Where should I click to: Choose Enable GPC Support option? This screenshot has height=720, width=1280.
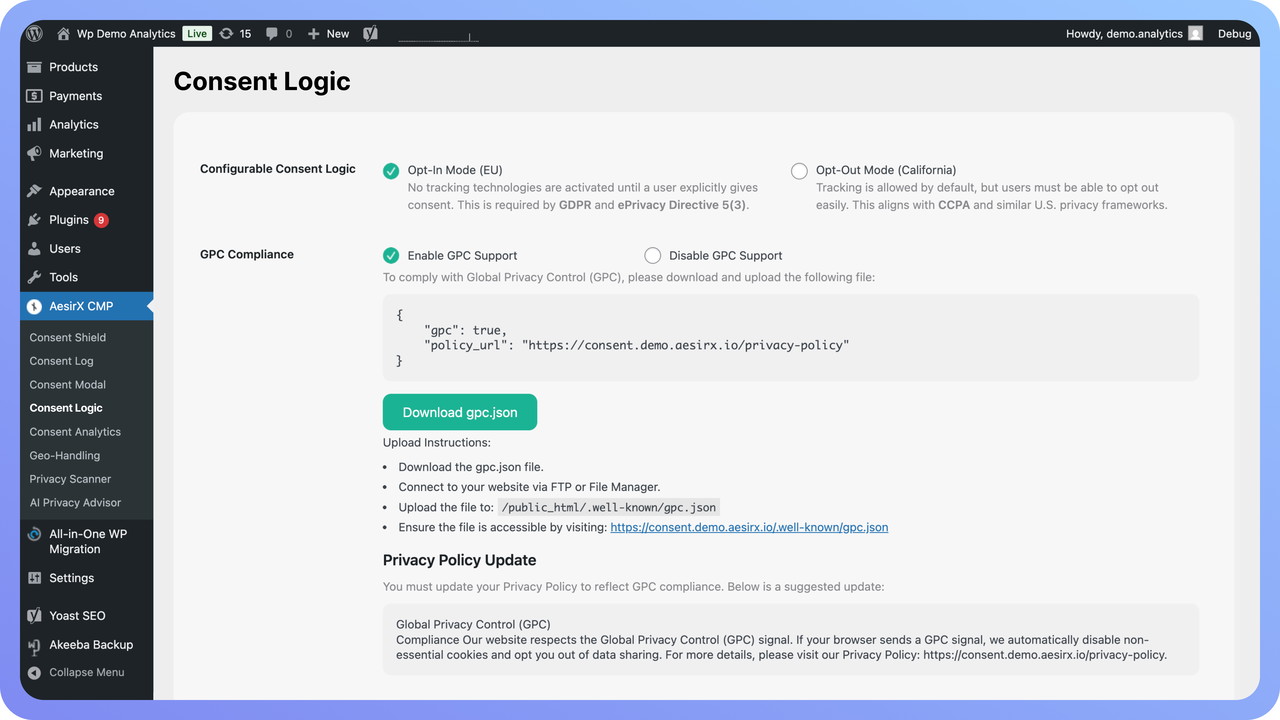point(391,255)
